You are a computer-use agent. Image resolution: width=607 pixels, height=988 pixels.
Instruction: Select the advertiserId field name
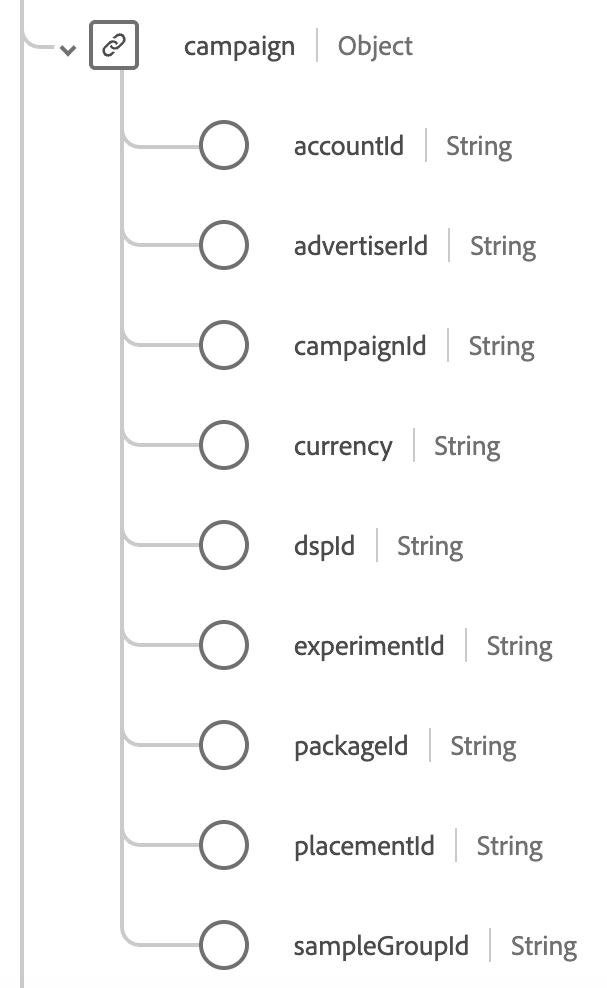(x=360, y=246)
